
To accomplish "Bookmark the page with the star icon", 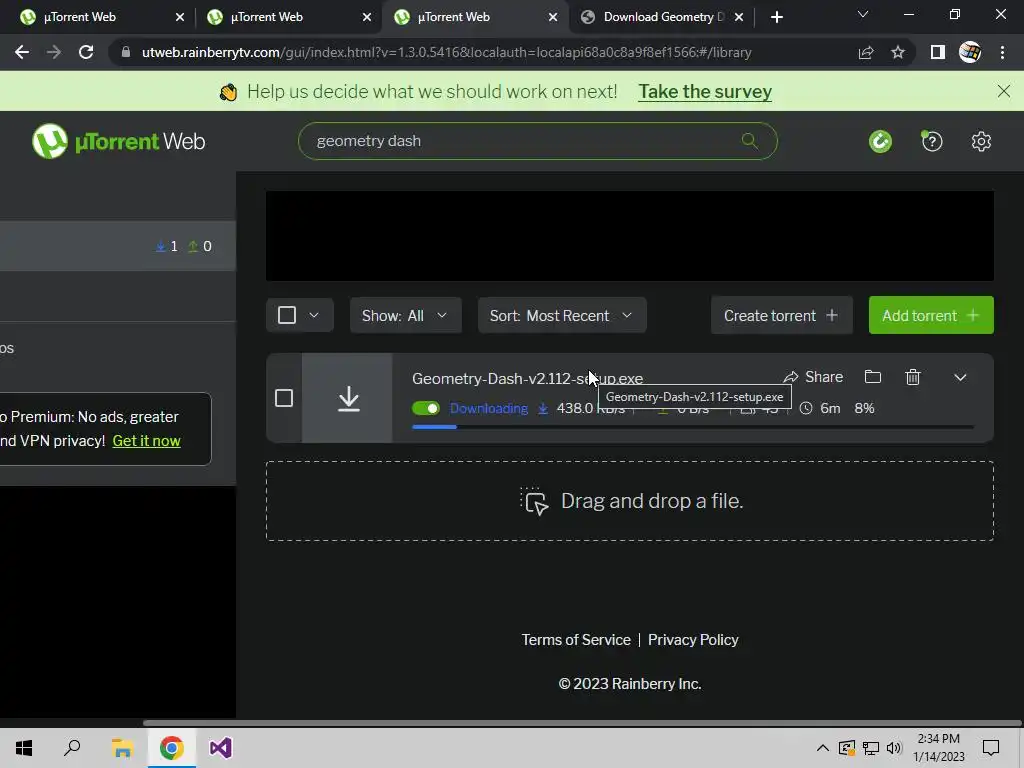I will (898, 52).
